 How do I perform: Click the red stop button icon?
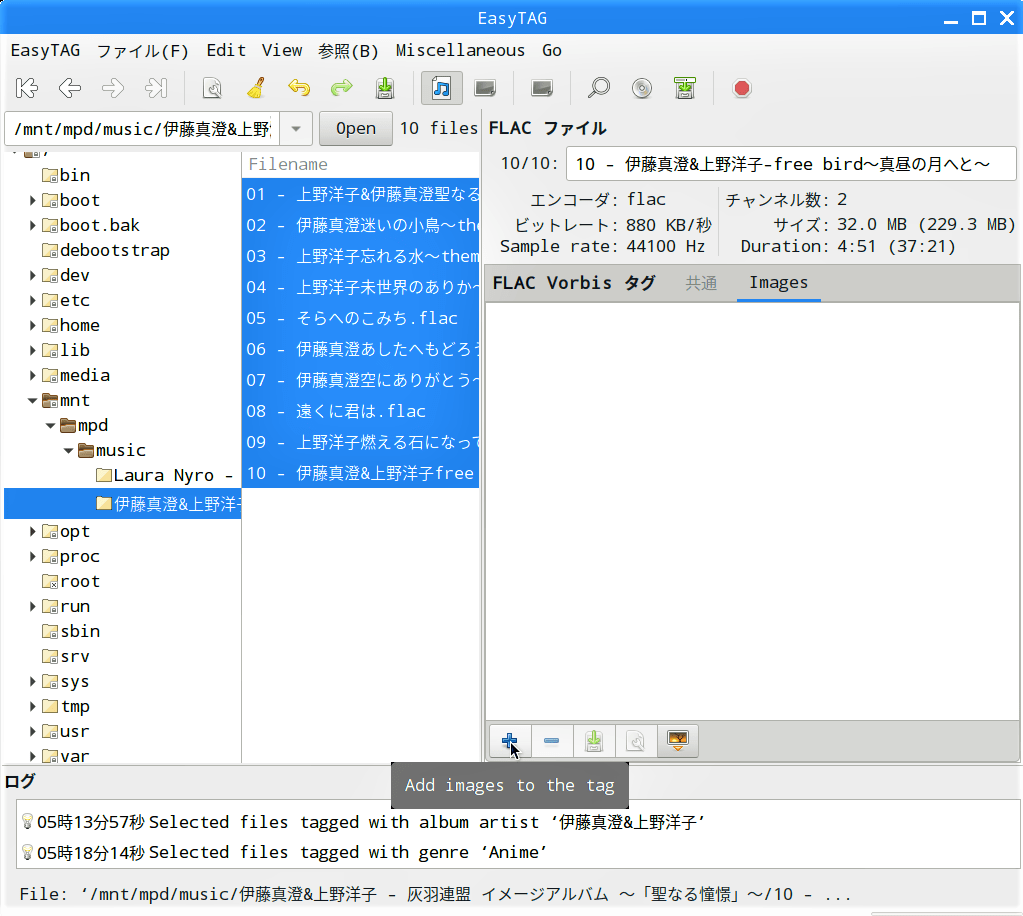coord(742,88)
